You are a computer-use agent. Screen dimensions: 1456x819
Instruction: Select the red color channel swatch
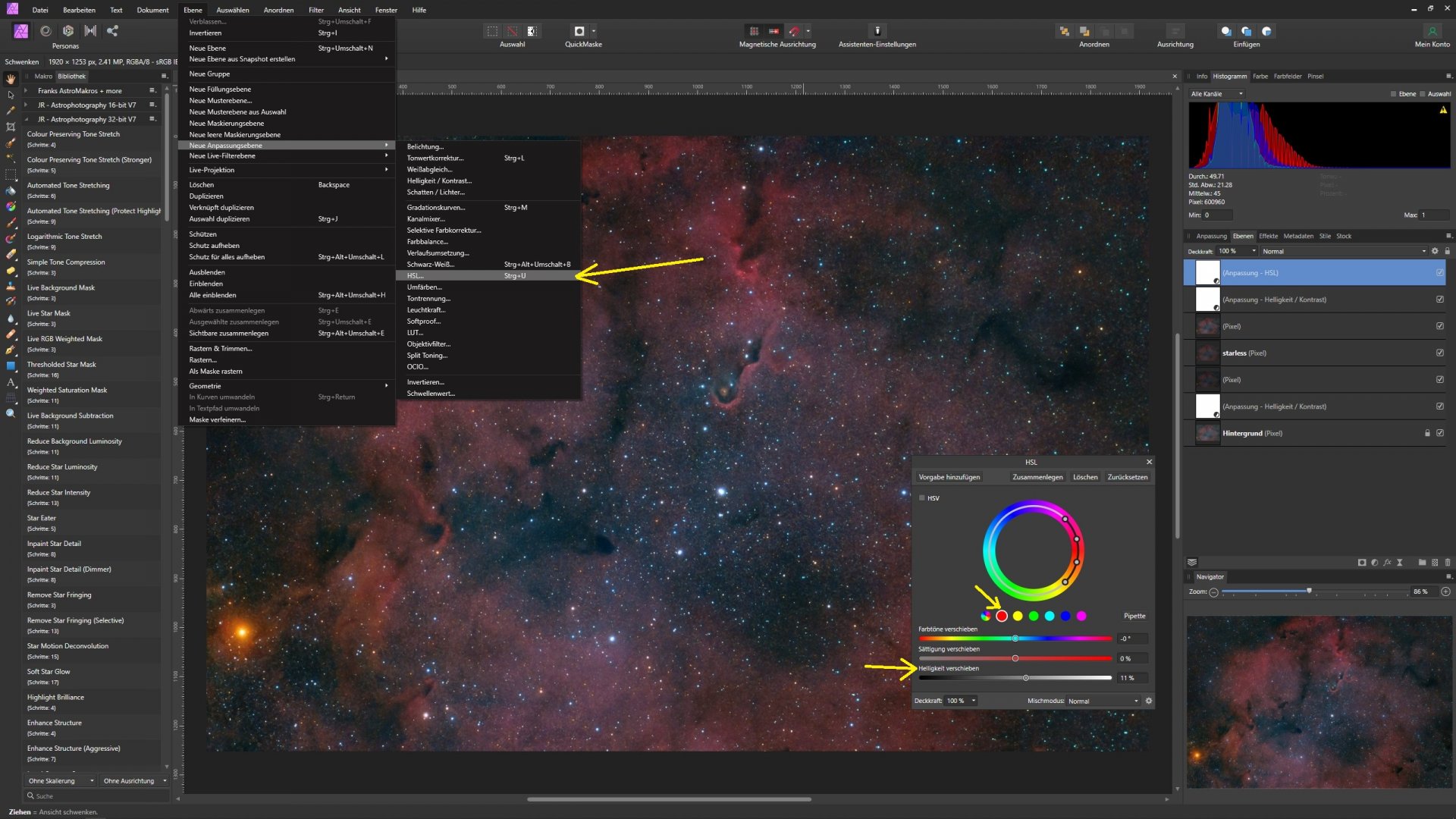pyautogui.click(x=1002, y=616)
